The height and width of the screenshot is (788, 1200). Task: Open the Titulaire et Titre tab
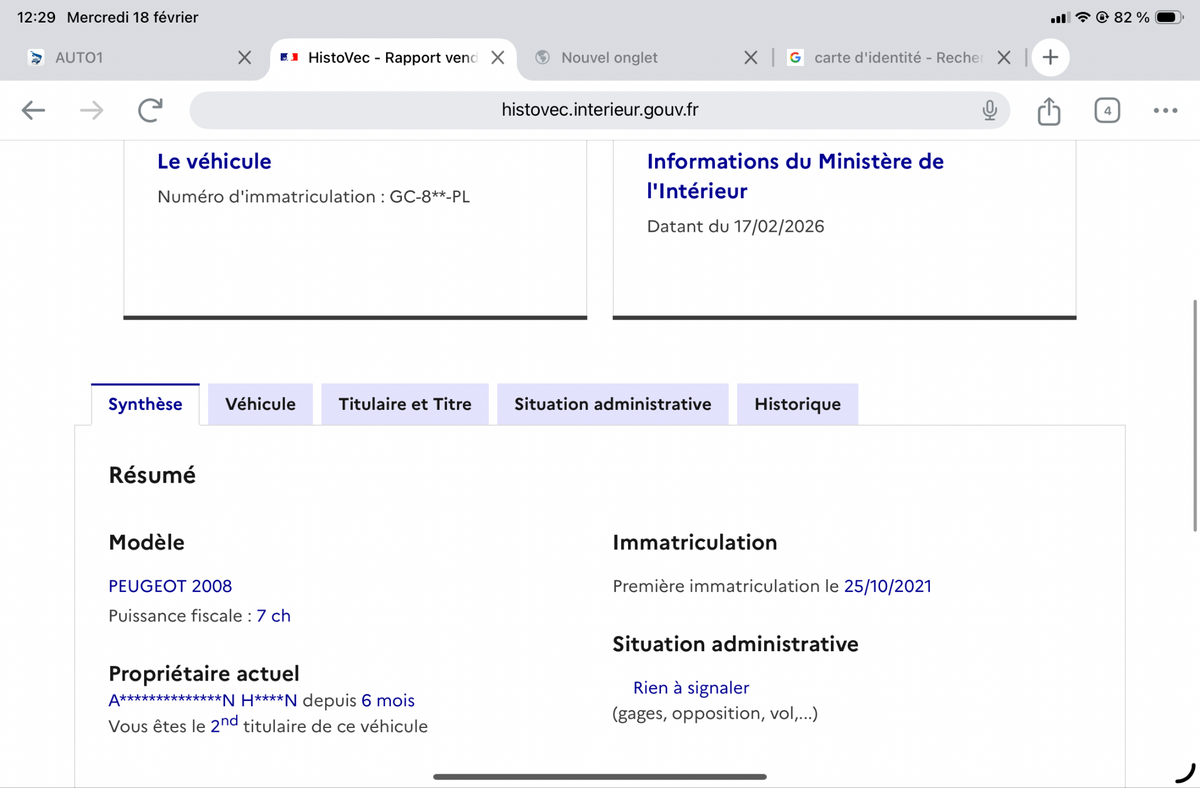[x=405, y=404]
